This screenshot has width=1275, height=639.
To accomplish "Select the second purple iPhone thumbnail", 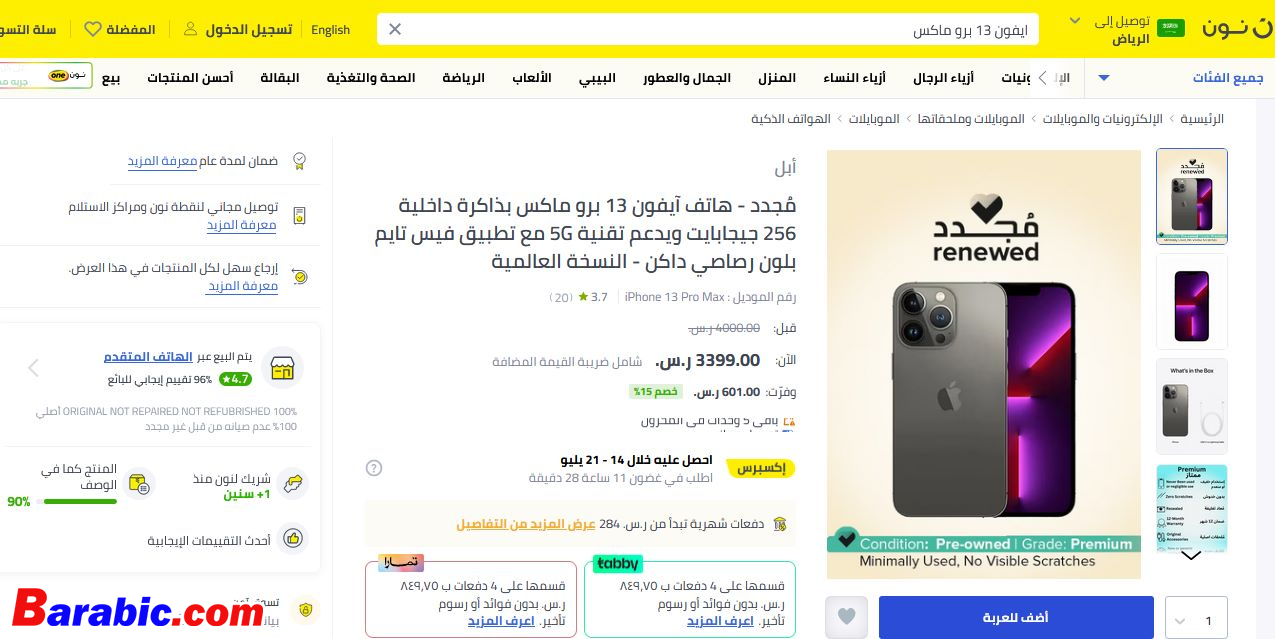I will pyautogui.click(x=1191, y=301).
